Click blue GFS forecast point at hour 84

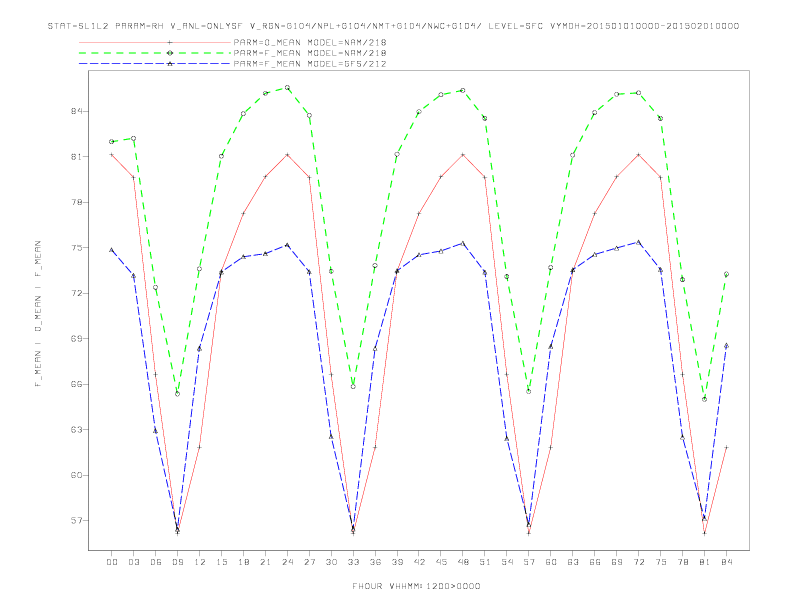pos(727,346)
